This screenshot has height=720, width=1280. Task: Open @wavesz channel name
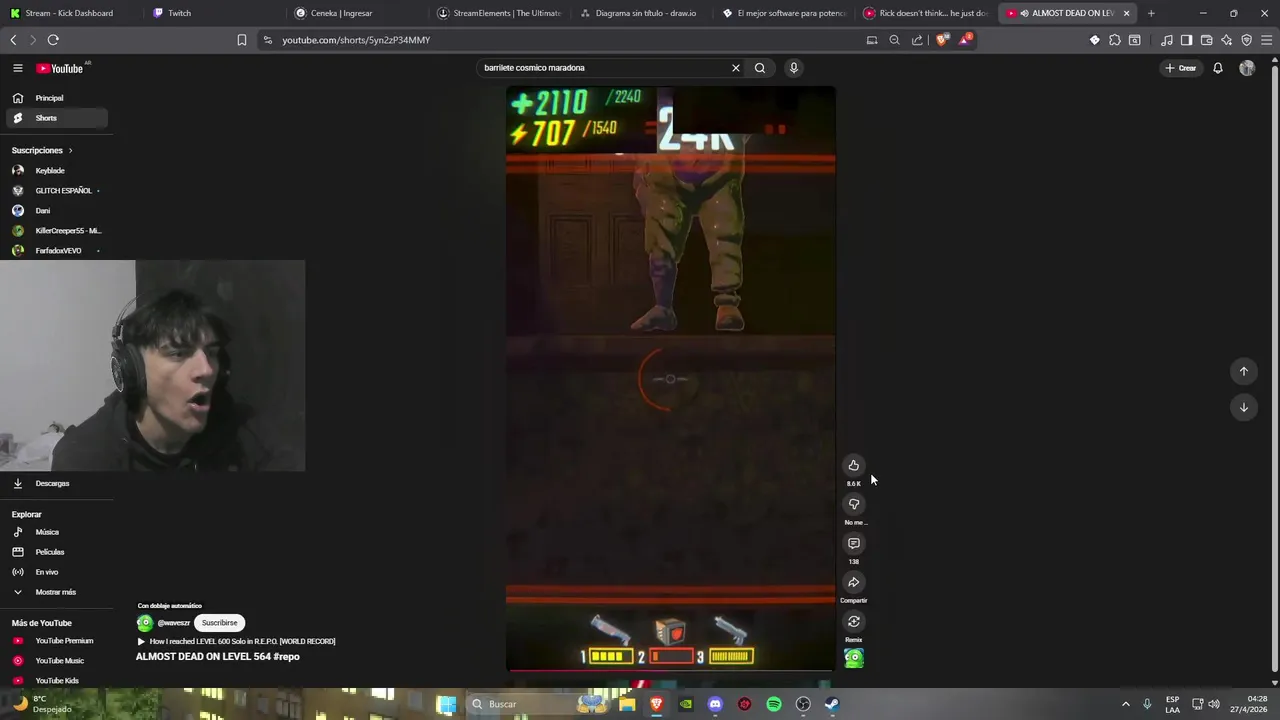click(174, 623)
